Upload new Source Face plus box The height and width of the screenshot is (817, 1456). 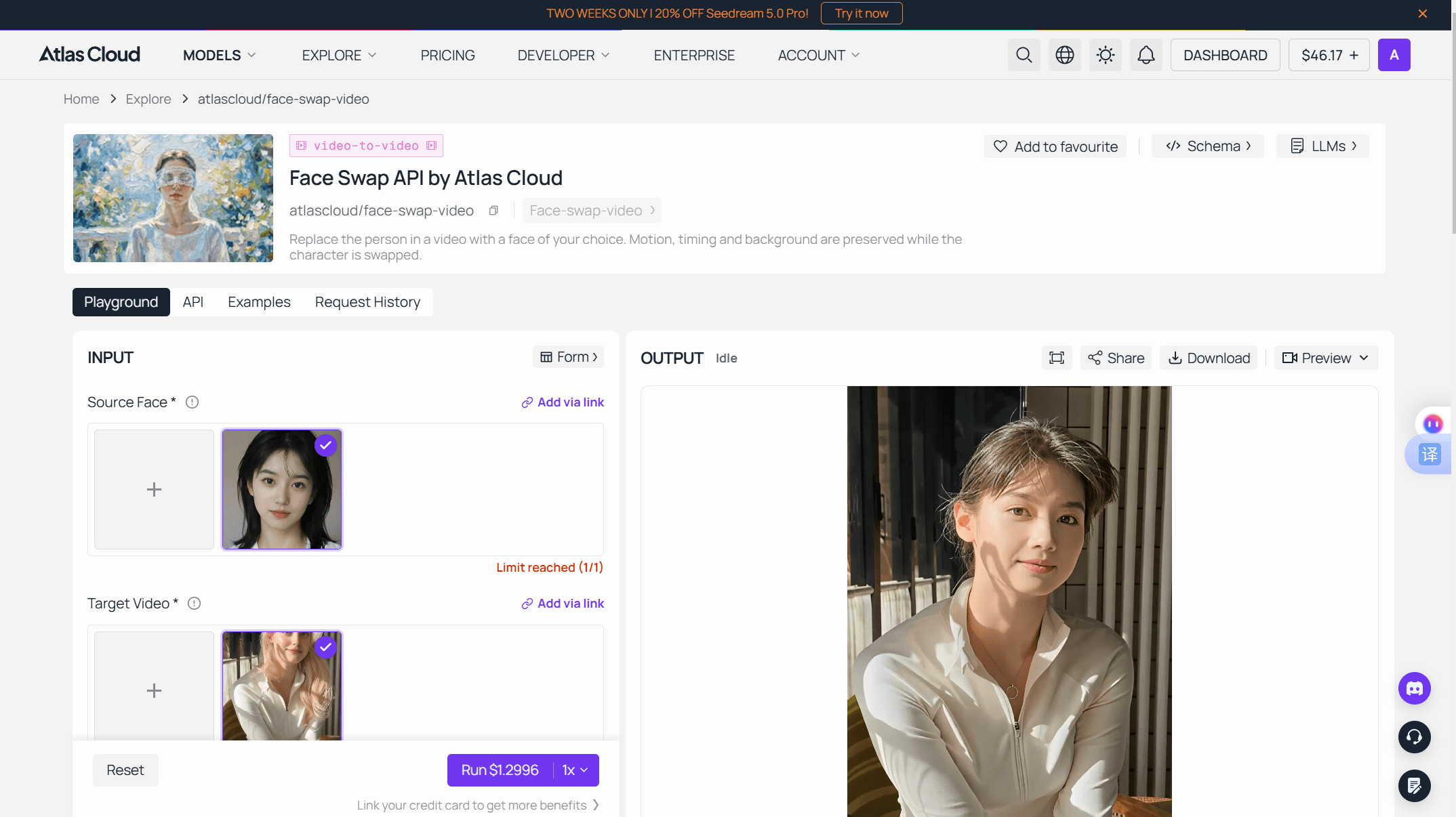[154, 489]
